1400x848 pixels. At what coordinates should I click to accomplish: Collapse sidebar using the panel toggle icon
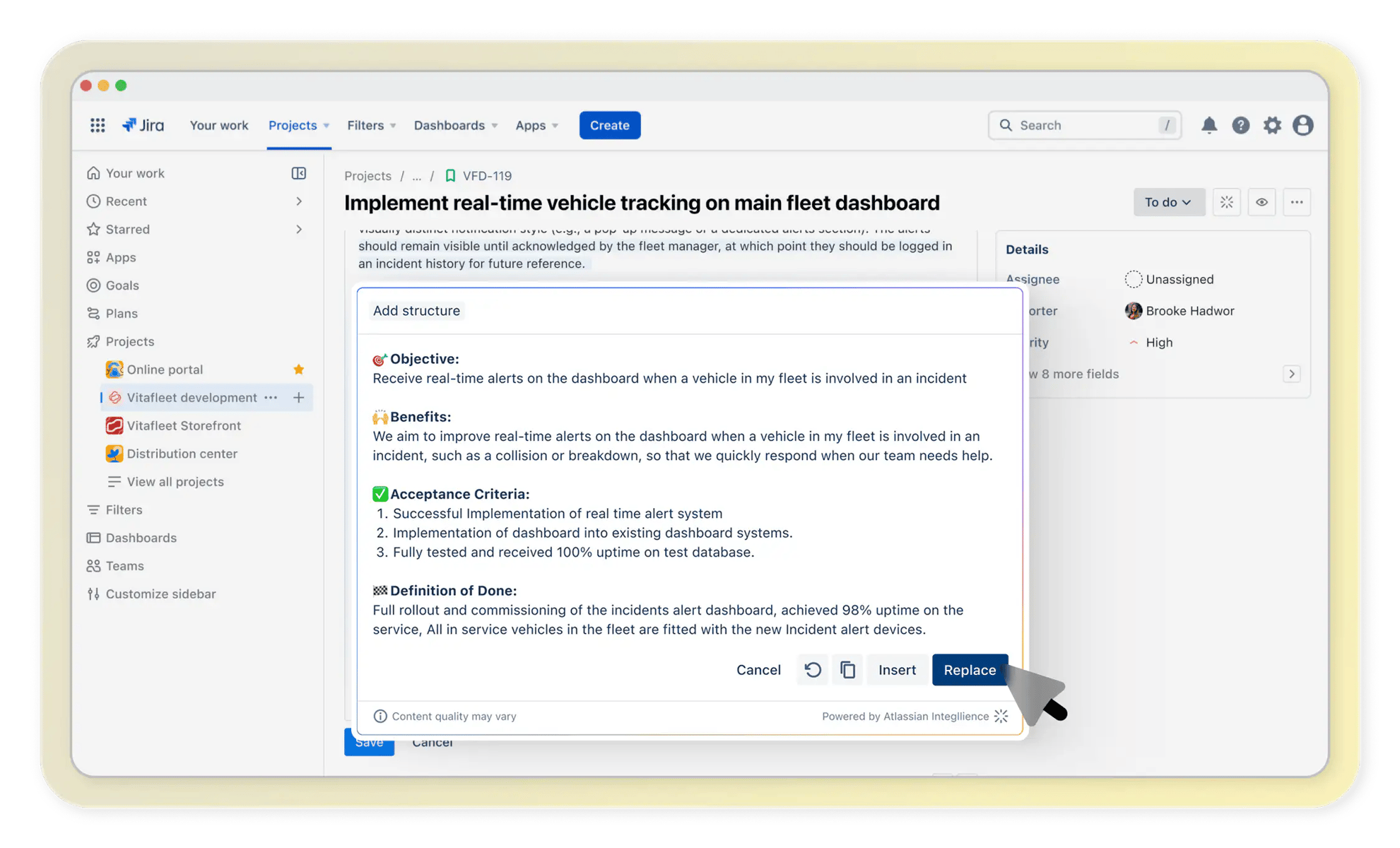[x=299, y=173]
